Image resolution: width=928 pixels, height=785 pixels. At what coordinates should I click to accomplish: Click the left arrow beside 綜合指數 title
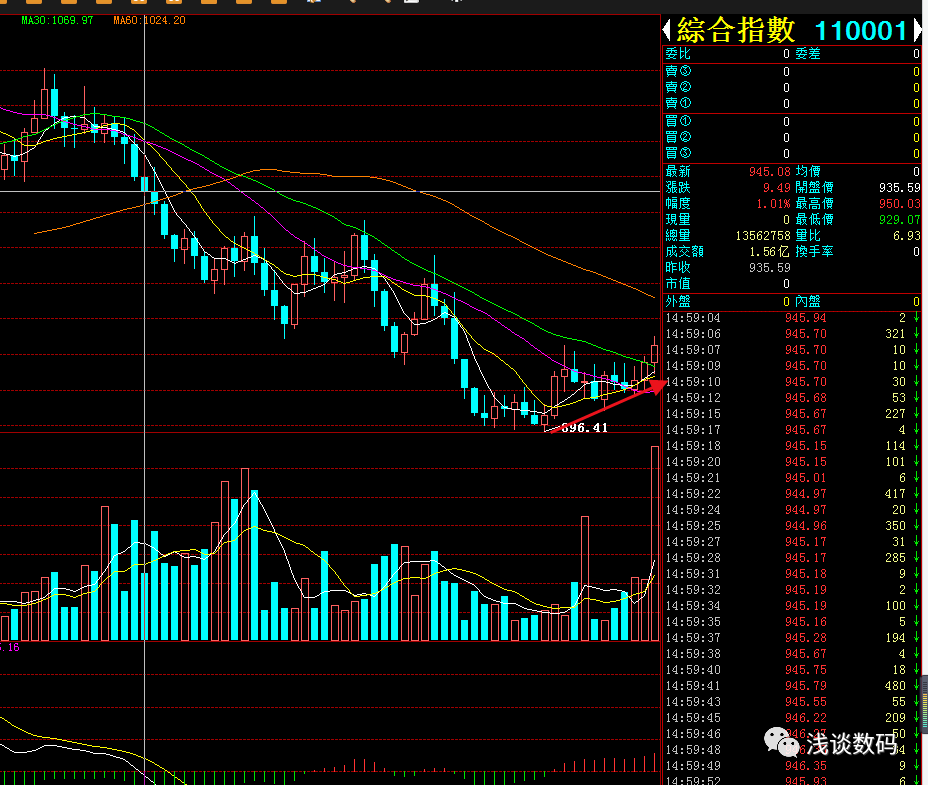click(667, 30)
